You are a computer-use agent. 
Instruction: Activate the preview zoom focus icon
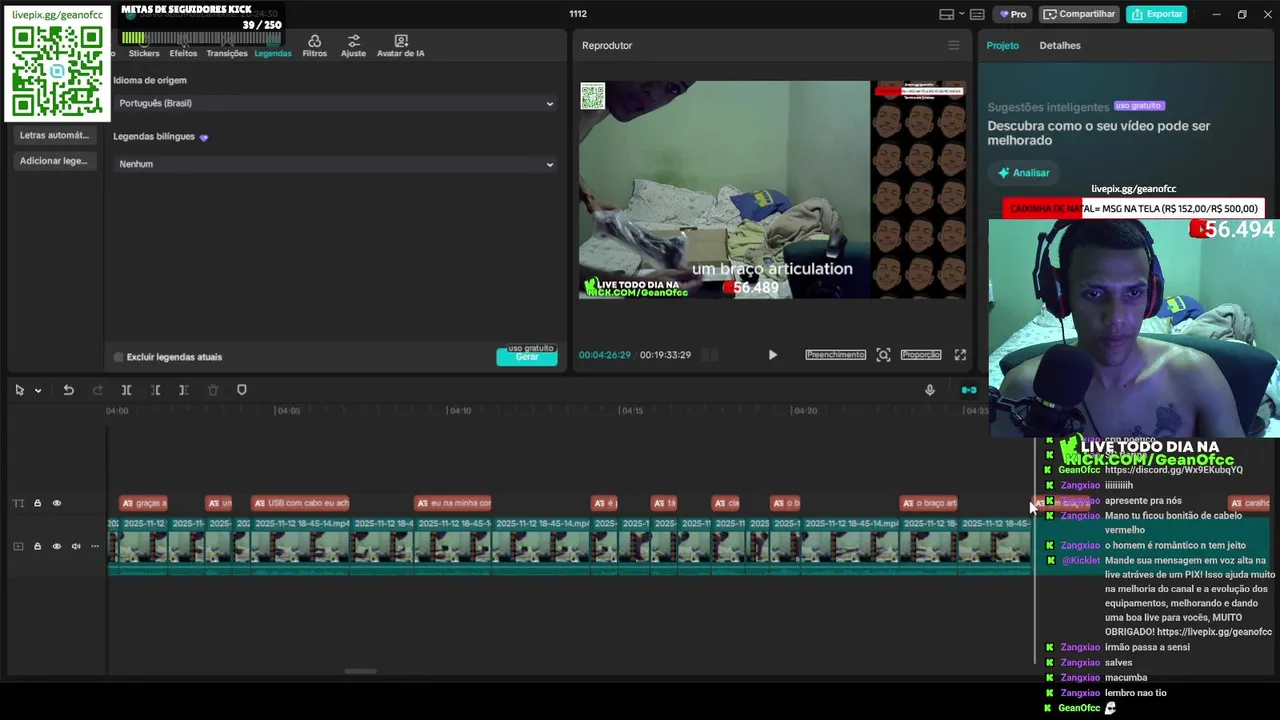pos(883,355)
